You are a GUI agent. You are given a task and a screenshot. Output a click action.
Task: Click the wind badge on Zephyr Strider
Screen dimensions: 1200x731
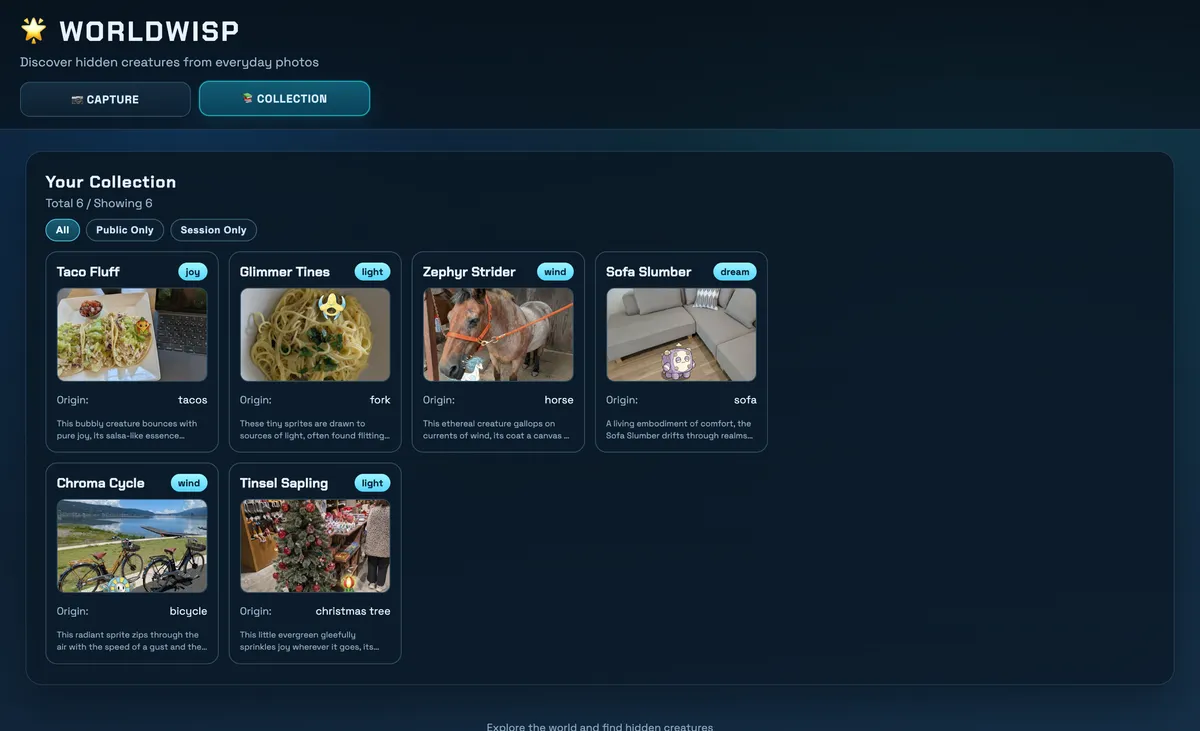click(555, 271)
